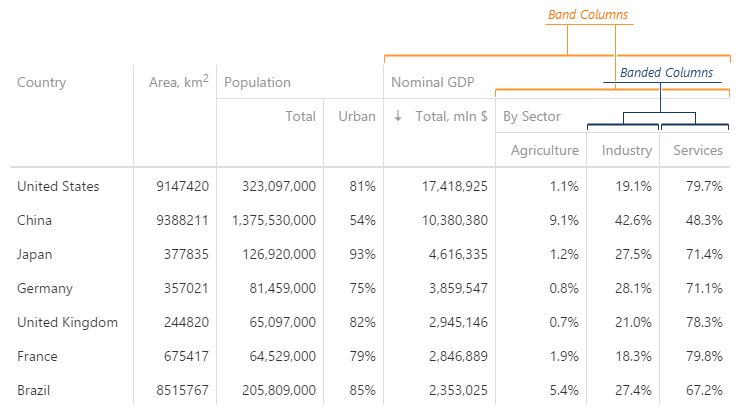Select the France country cell
Screen dimensions: 741x409
pyautogui.click(x=38, y=356)
